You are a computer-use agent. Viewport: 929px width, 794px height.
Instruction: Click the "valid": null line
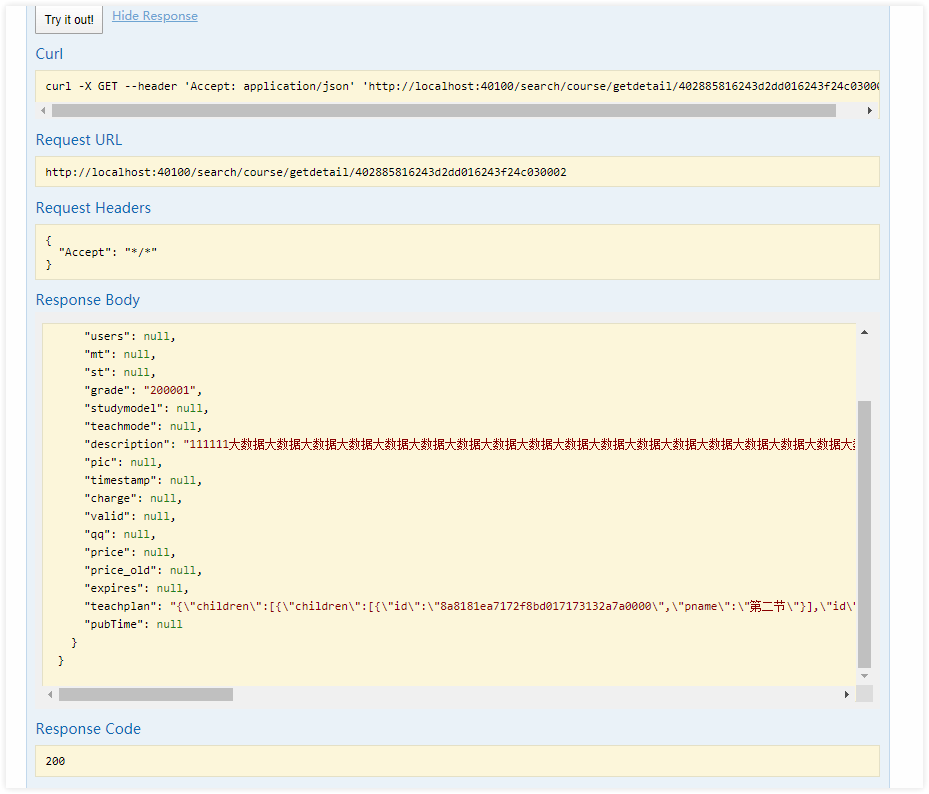coord(130,517)
